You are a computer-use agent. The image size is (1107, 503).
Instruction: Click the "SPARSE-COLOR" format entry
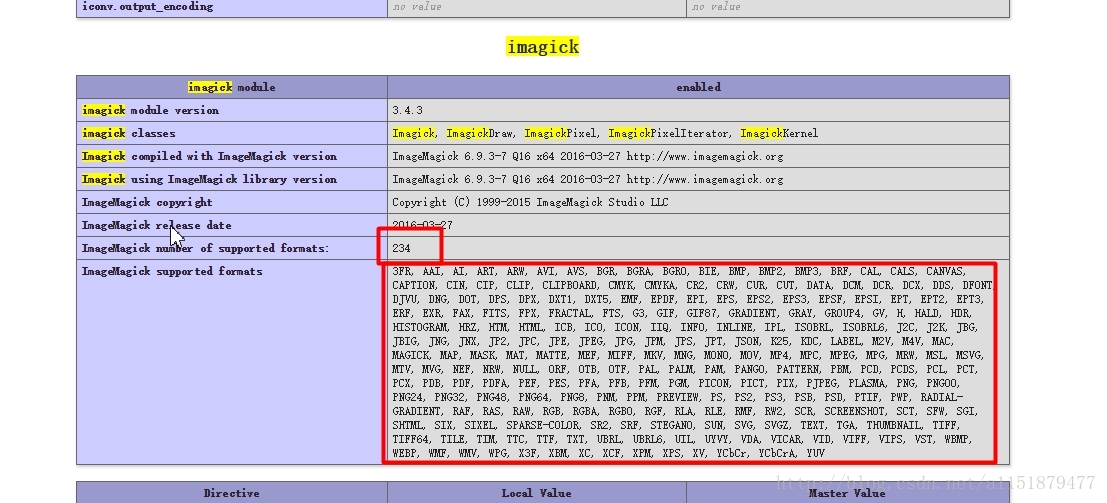coord(541,425)
